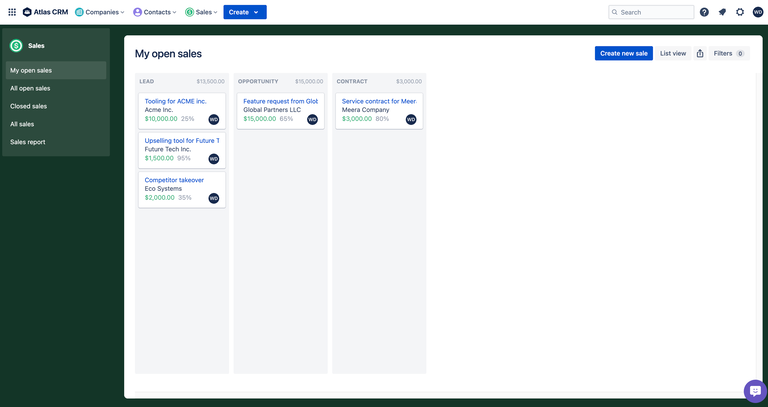Expand the Sales dropdown in top navigation
768x407 pixels.
click(x=202, y=12)
